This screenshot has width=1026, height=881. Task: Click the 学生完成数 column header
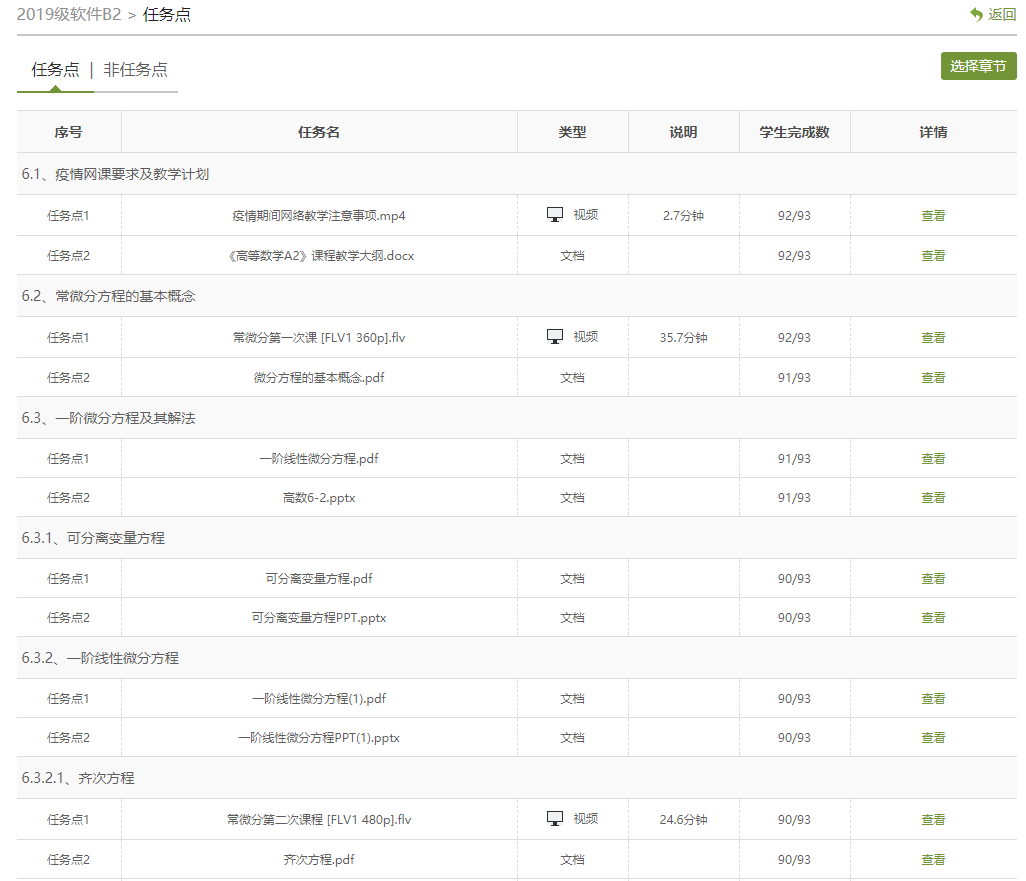coord(794,132)
